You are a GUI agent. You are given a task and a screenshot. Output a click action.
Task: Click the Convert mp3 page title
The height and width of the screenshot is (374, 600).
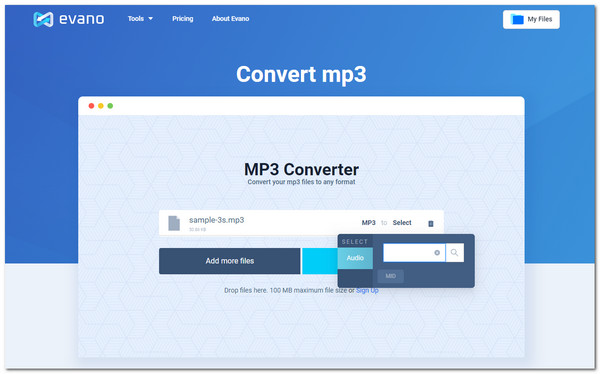[301, 74]
